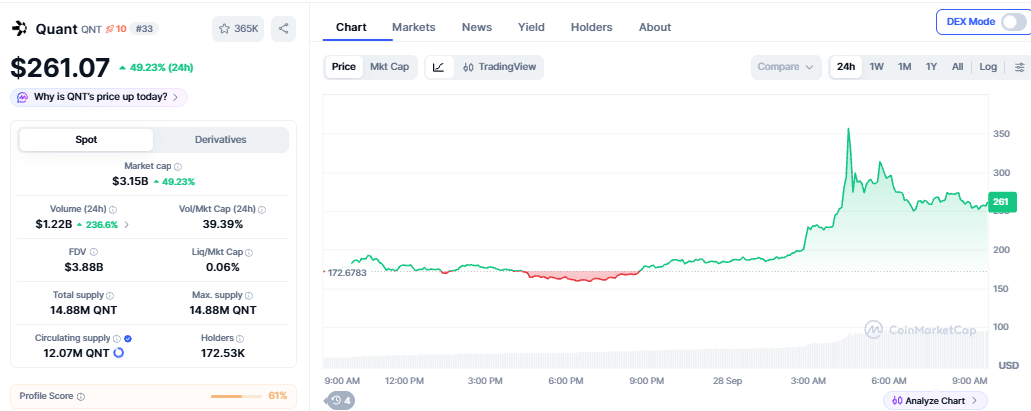Click the 12.07M QNT circulating supply value
Viewport: 1031px width, 411px height.
click(78, 353)
